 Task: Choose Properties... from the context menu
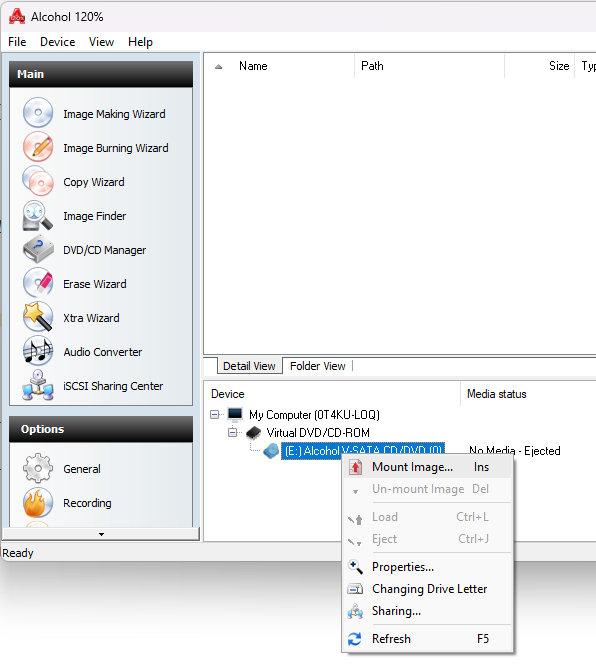(x=428, y=567)
